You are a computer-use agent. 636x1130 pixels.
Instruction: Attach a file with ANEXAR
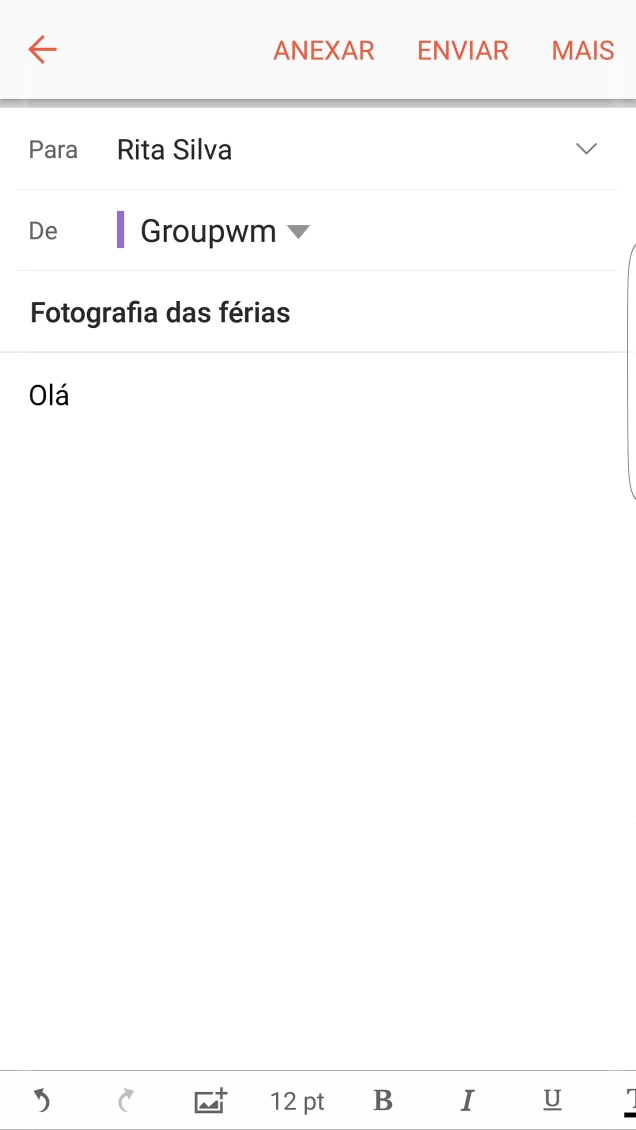[x=324, y=50]
